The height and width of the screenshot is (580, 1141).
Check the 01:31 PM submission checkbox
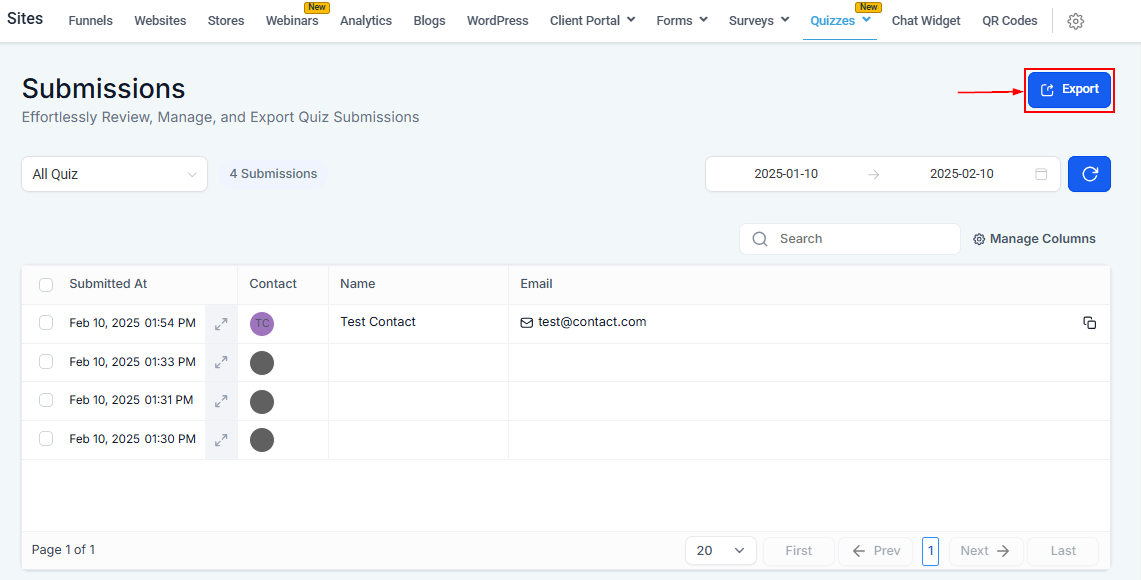[x=46, y=400]
